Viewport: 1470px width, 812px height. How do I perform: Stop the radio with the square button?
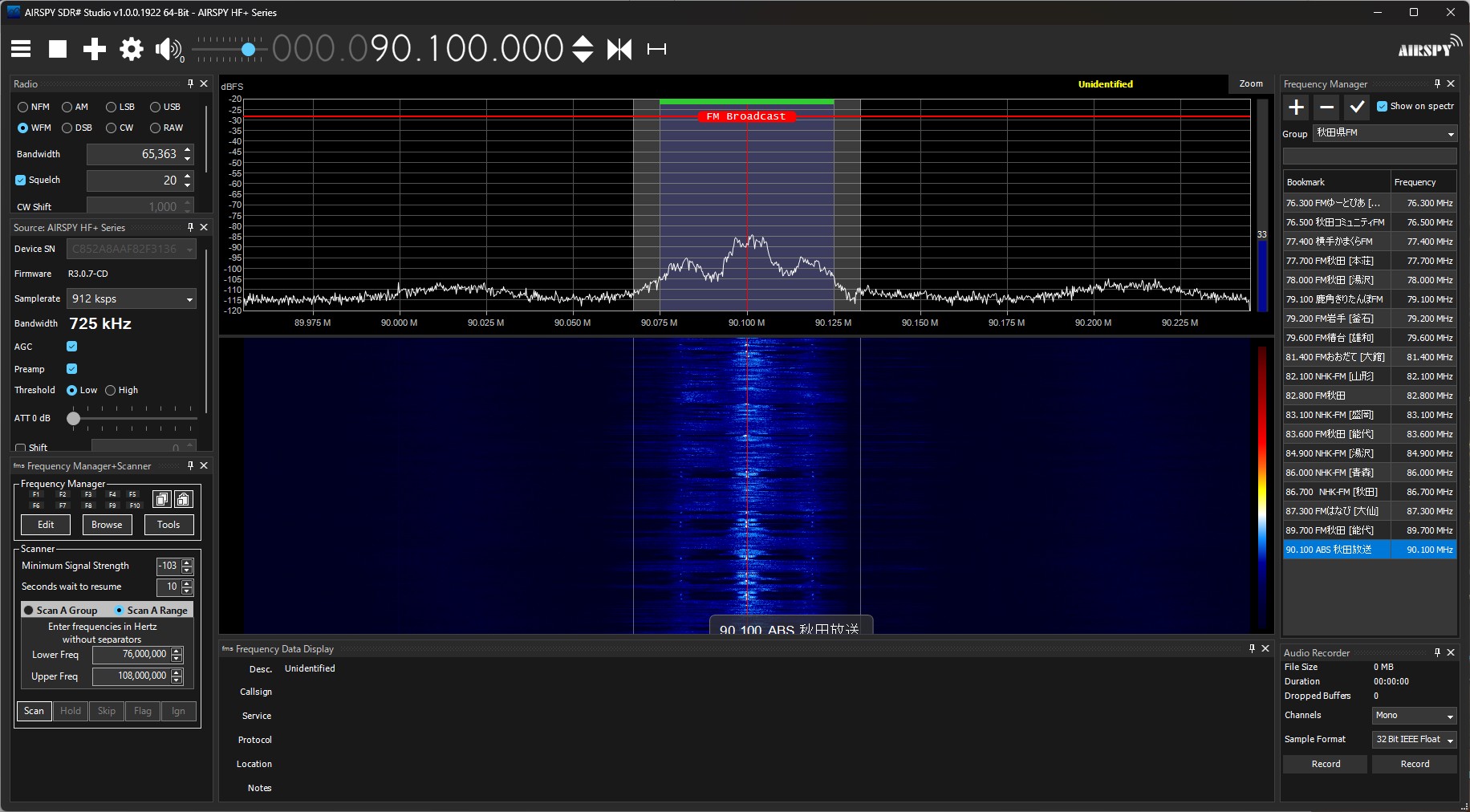(58, 49)
